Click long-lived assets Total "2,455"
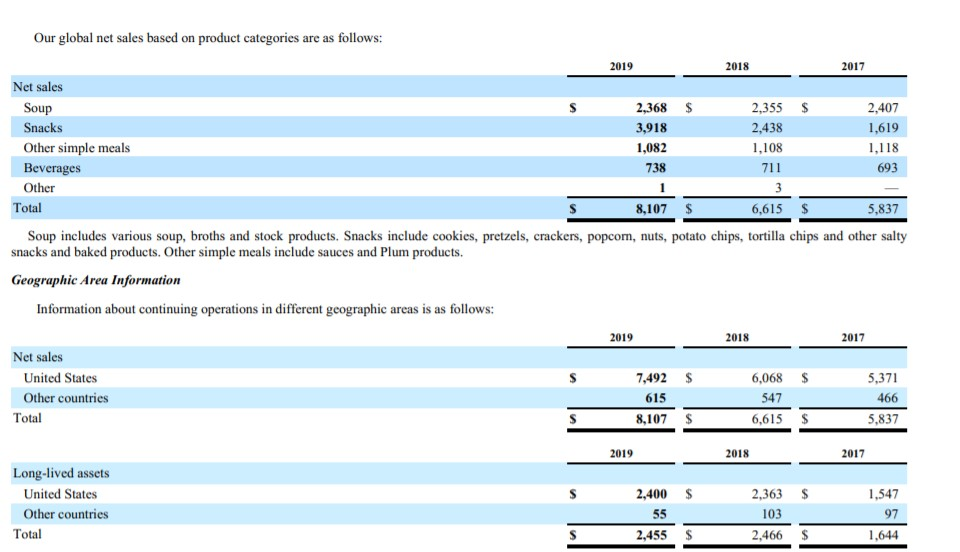960x552 pixels. (651, 535)
